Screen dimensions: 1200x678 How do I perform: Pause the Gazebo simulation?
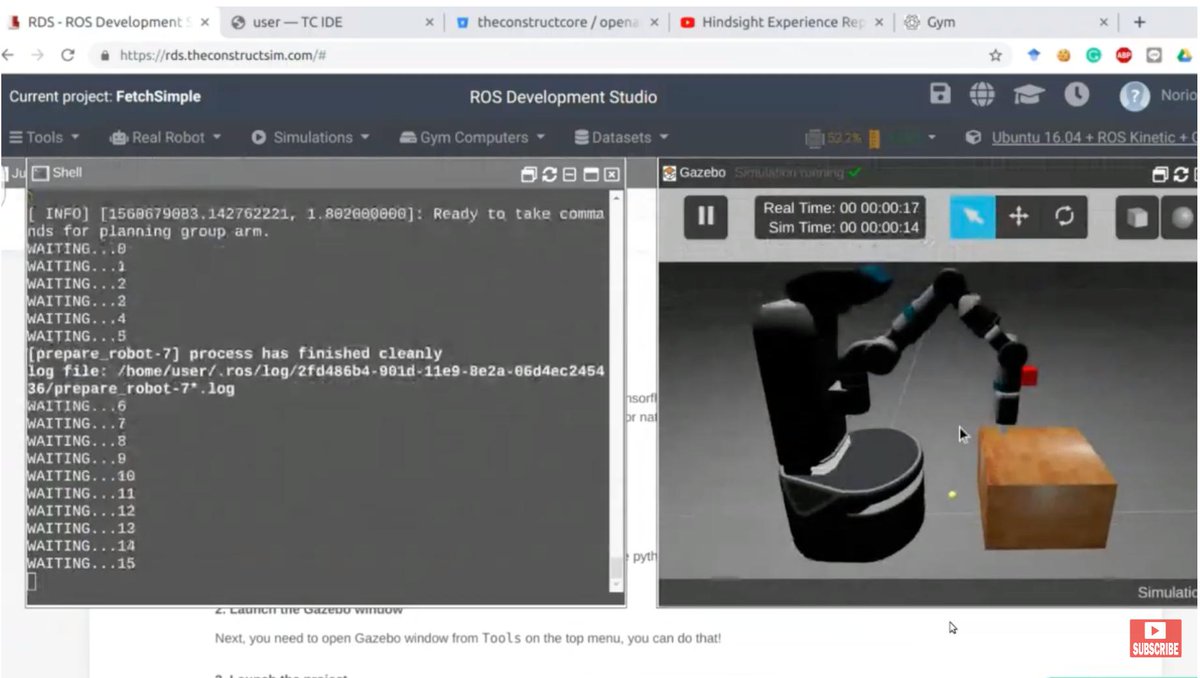(706, 216)
